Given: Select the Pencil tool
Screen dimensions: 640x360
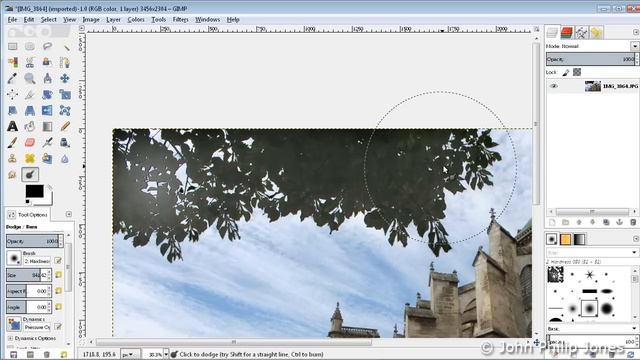Looking at the screenshot, I should coord(65,126).
